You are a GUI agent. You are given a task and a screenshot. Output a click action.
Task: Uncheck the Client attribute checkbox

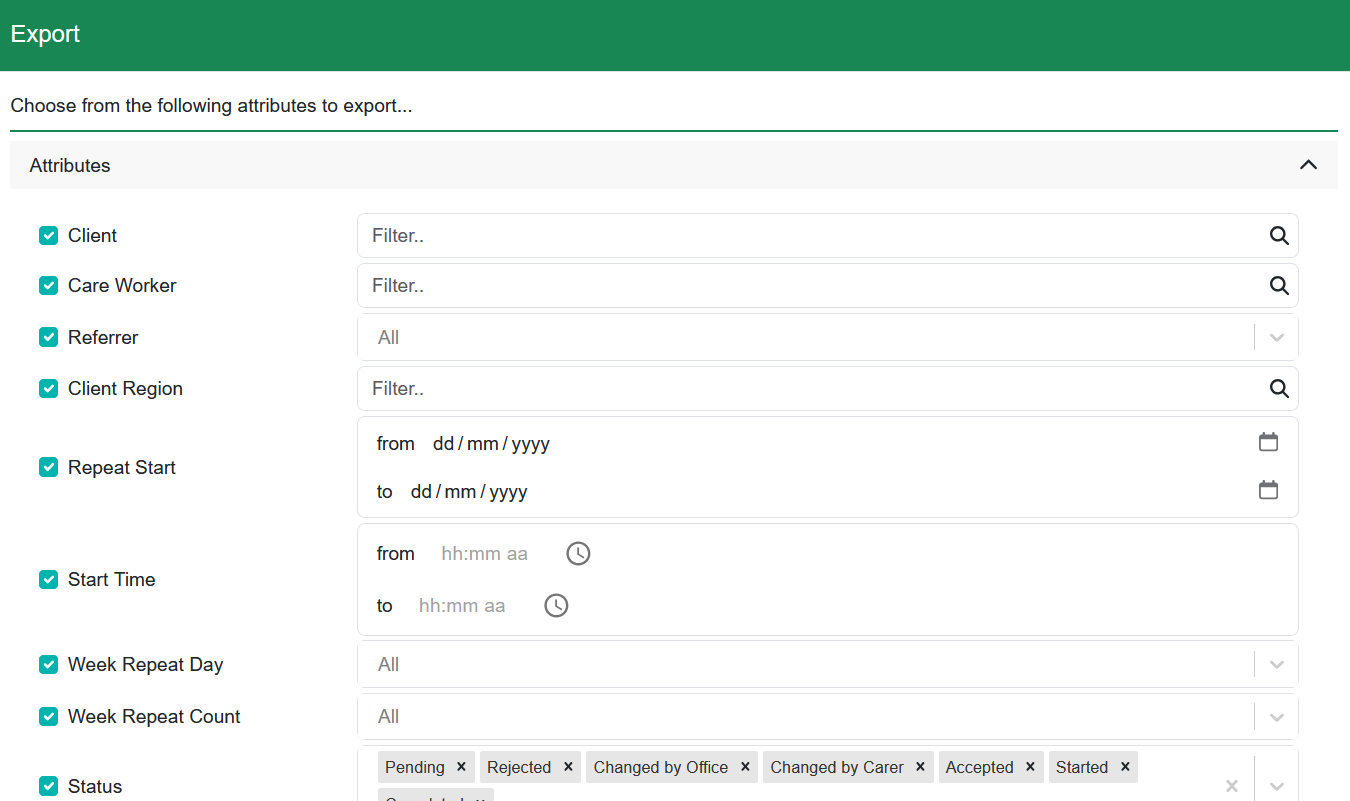pos(48,235)
